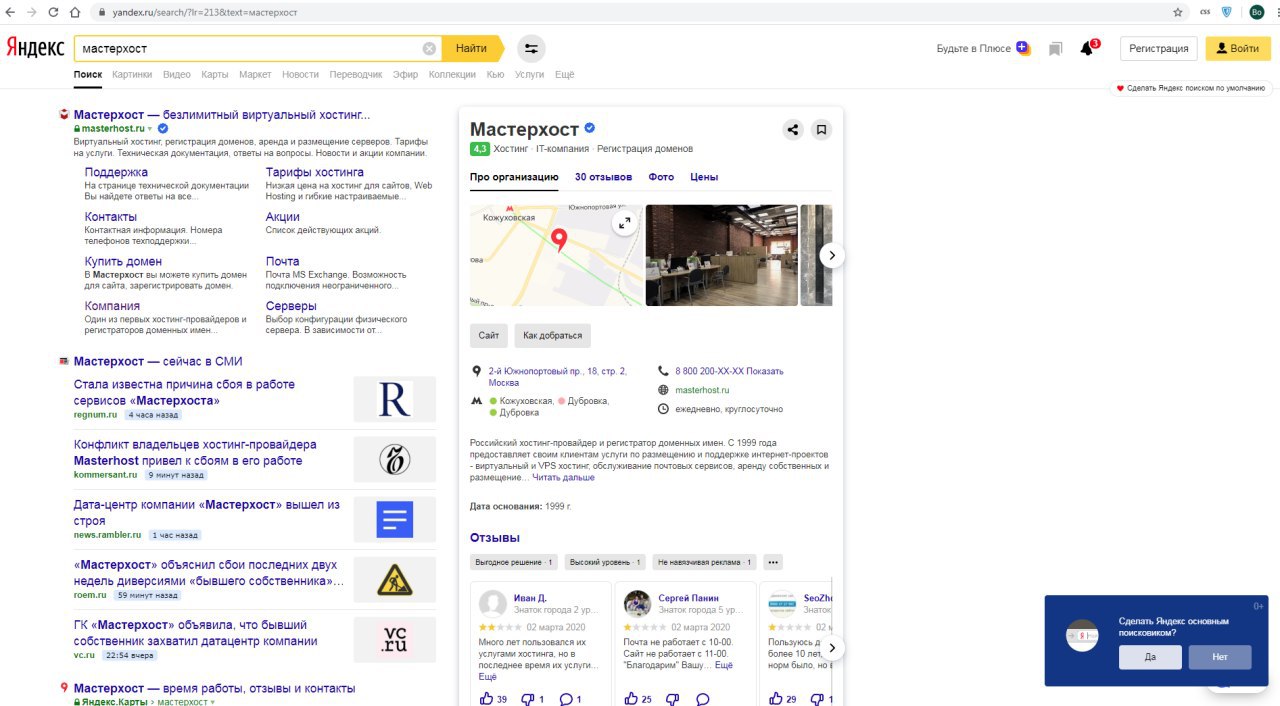Screen dimensions: 1280x706
Task: Click the red map location pin
Action: [559, 239]
